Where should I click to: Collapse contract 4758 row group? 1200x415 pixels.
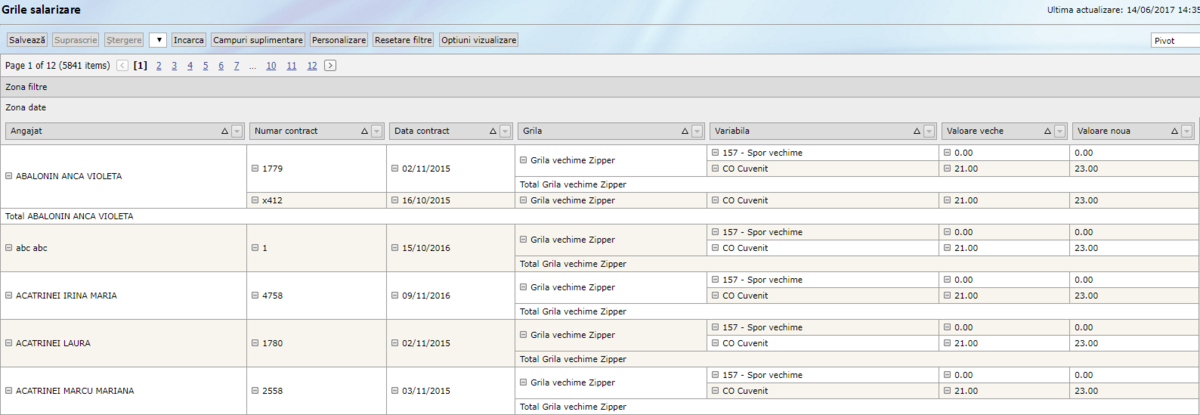coord(256,296)
